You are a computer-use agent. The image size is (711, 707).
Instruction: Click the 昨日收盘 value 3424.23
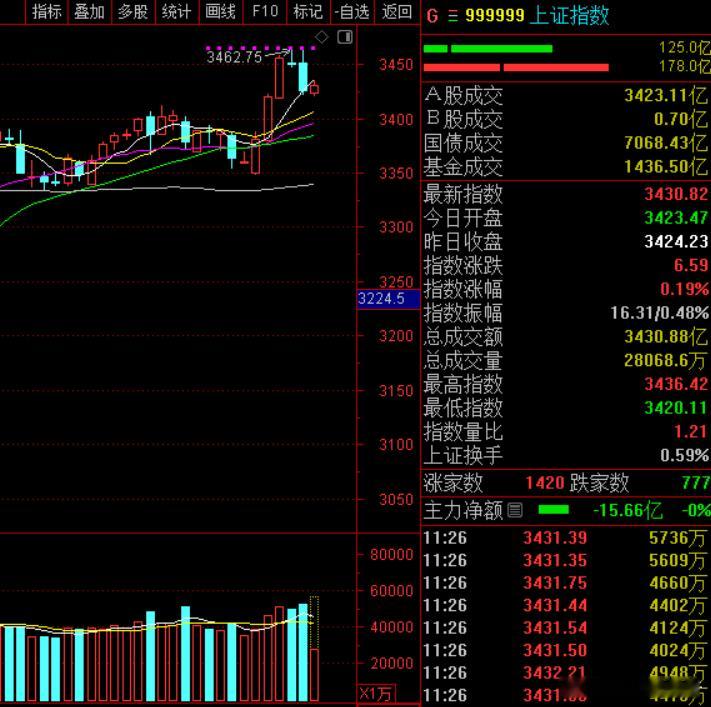coord(676,242)
